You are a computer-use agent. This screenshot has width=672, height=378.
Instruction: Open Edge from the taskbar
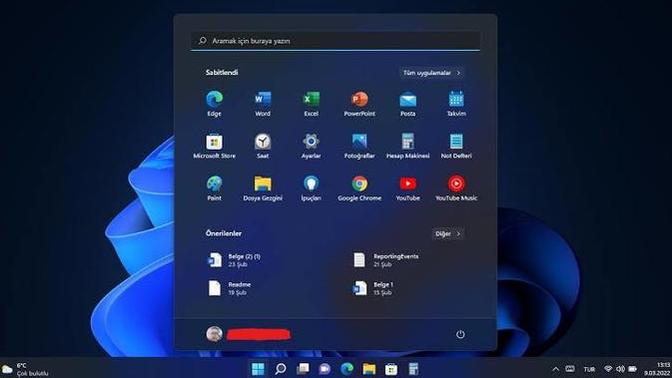tap(347, 369)
